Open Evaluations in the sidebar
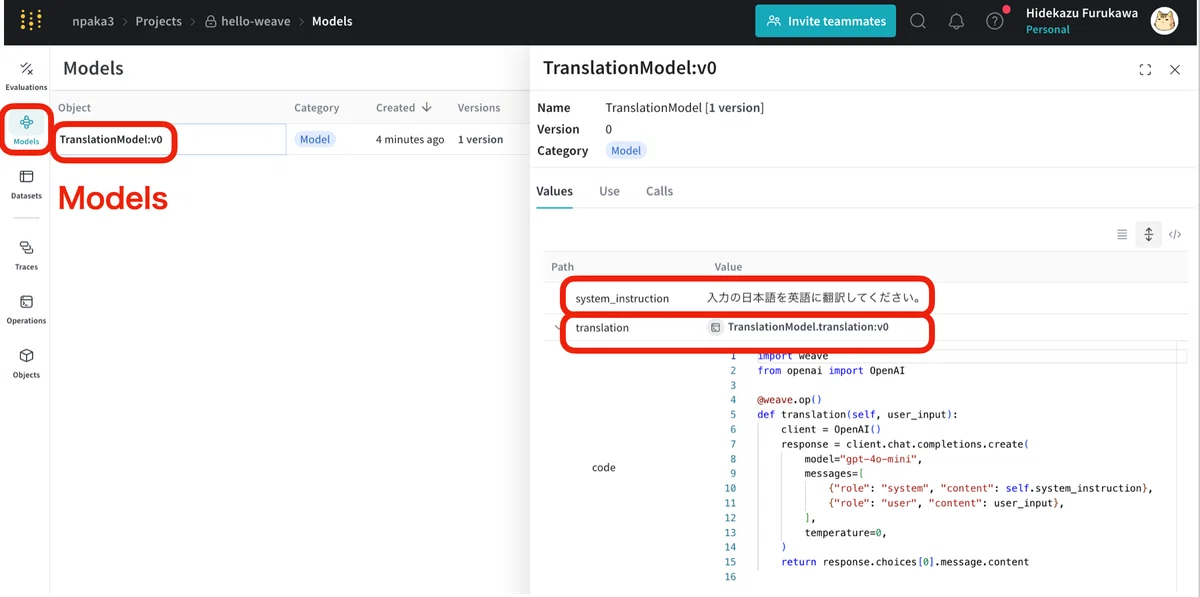1200x597 pixels. [x=26, y=76]
